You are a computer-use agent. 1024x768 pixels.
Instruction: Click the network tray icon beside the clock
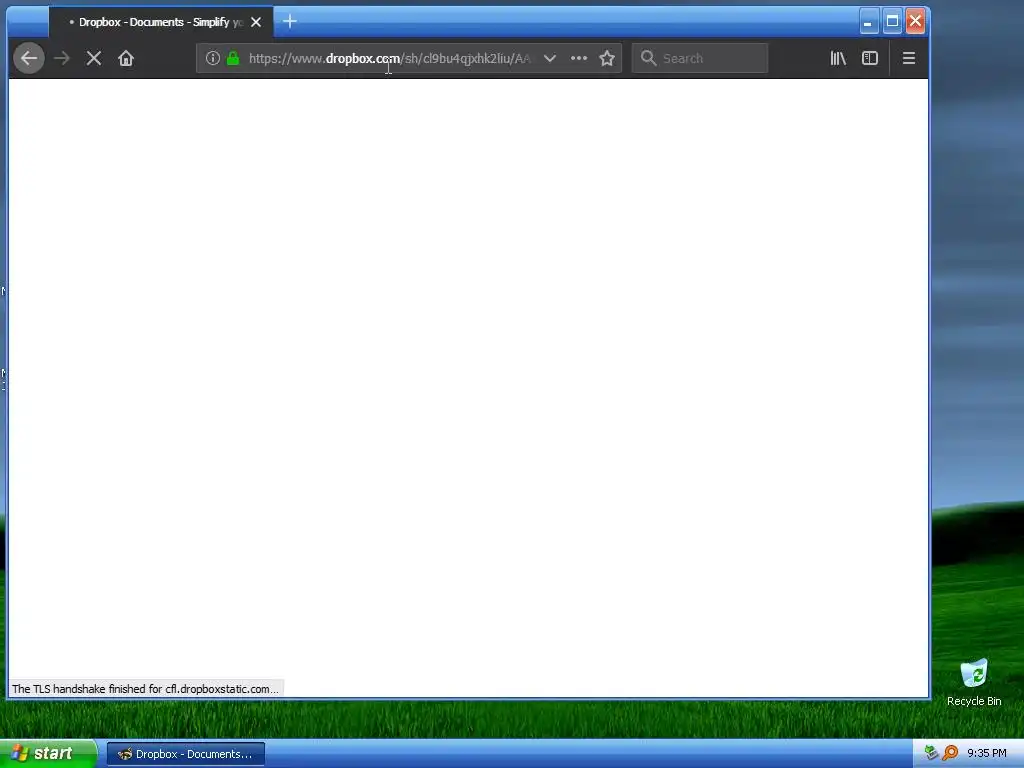point(932,753)
